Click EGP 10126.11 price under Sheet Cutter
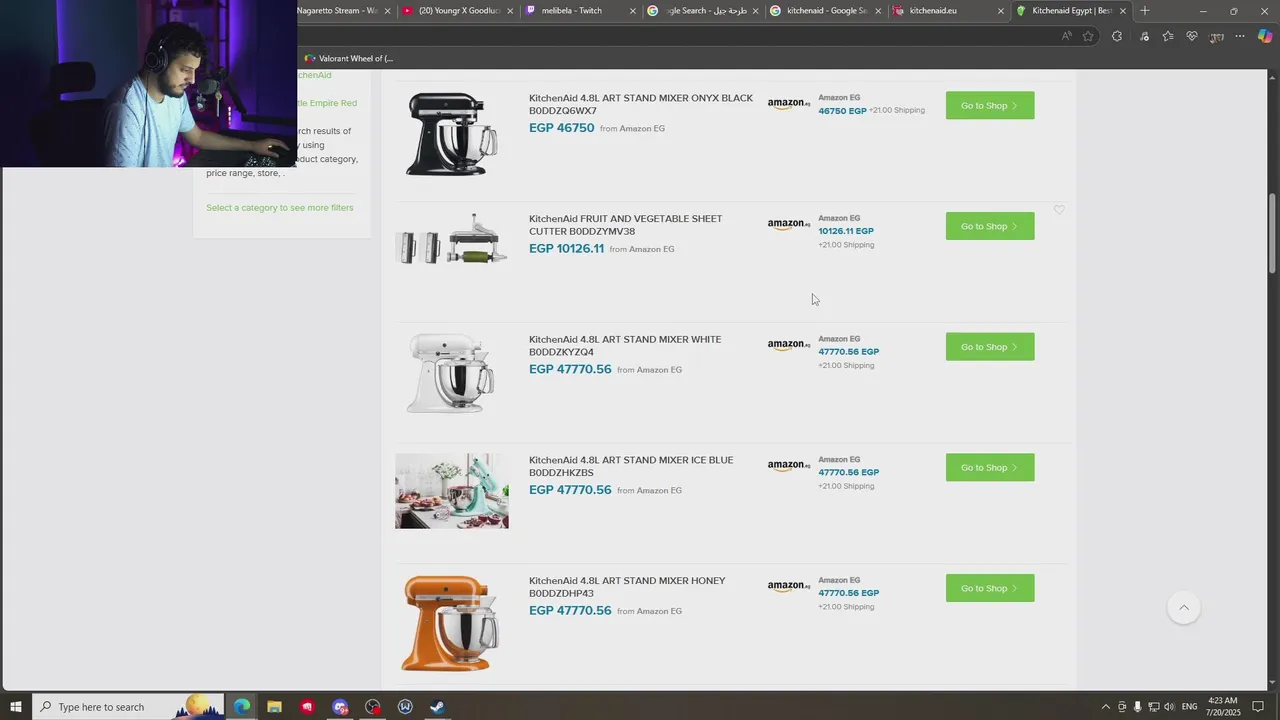Viewport: 1280px width, 720px height. tap(566, 249)
